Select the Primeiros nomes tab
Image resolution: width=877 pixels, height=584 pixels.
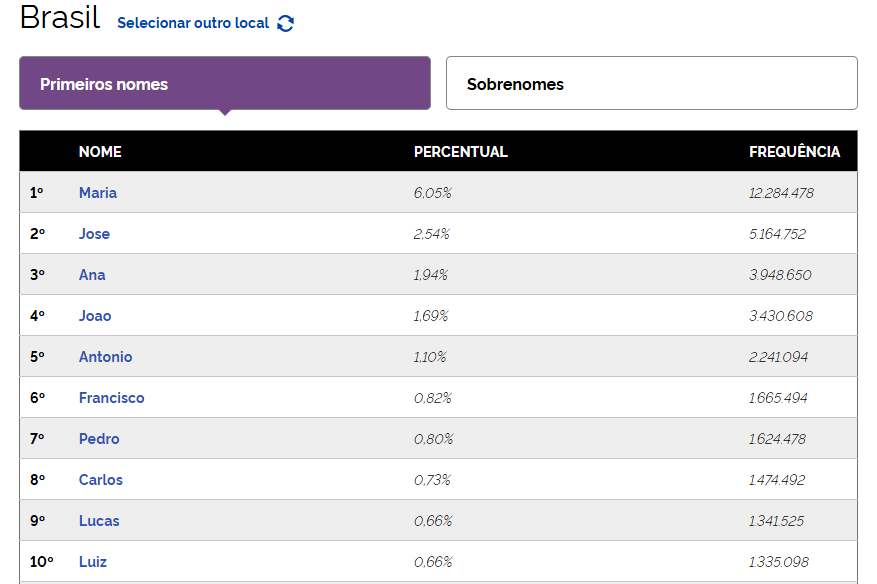click(225, 83)
